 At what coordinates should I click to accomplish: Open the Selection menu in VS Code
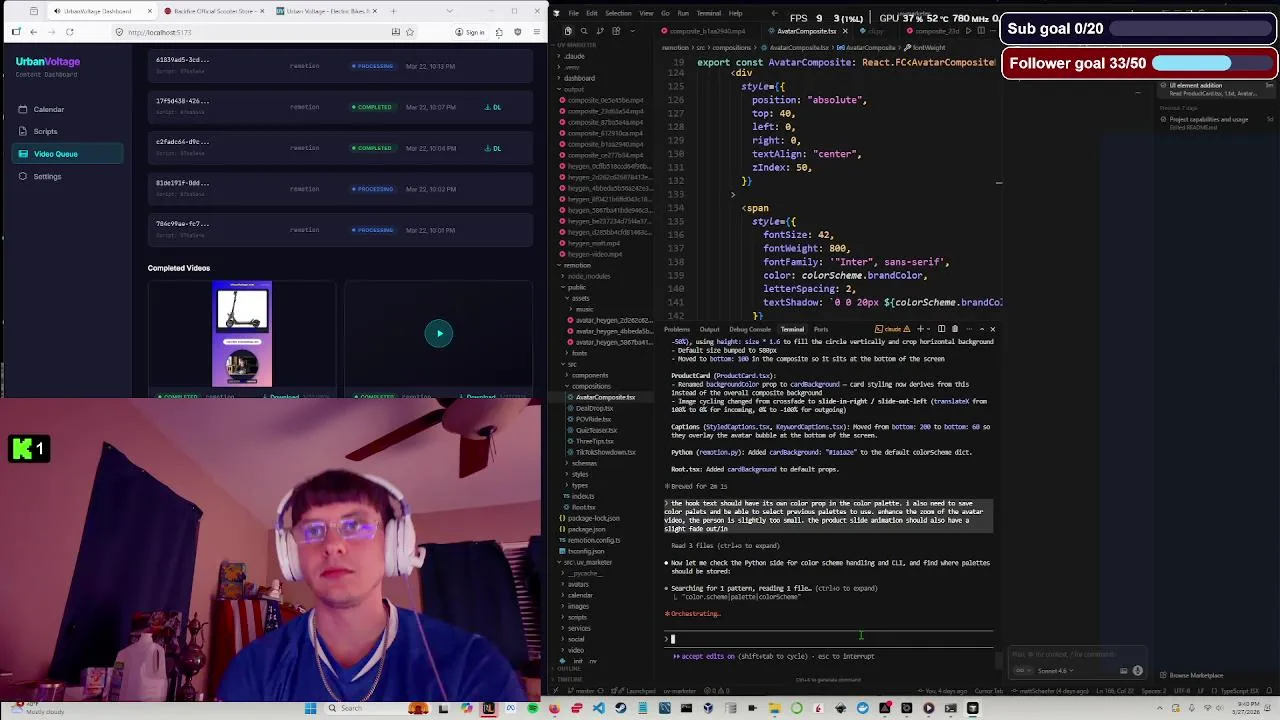[618, 13]
